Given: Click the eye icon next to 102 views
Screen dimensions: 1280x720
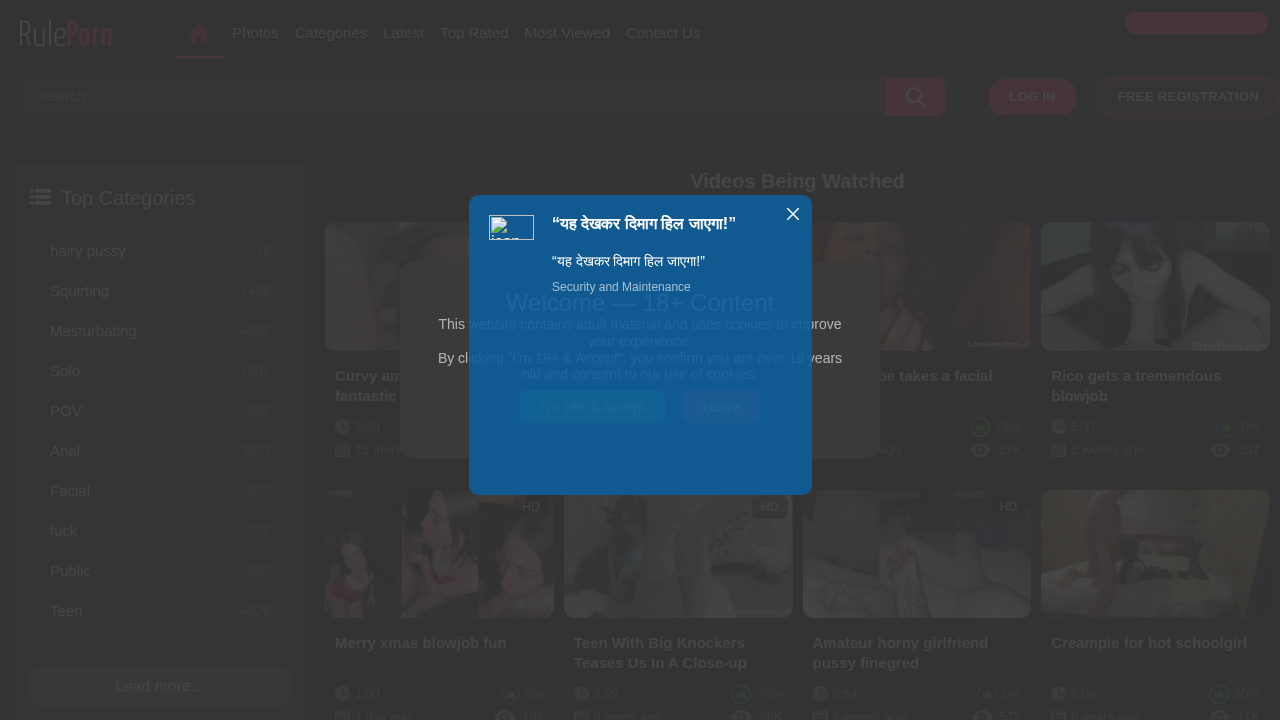Looking at the screenshot, I should click(504, 716).
